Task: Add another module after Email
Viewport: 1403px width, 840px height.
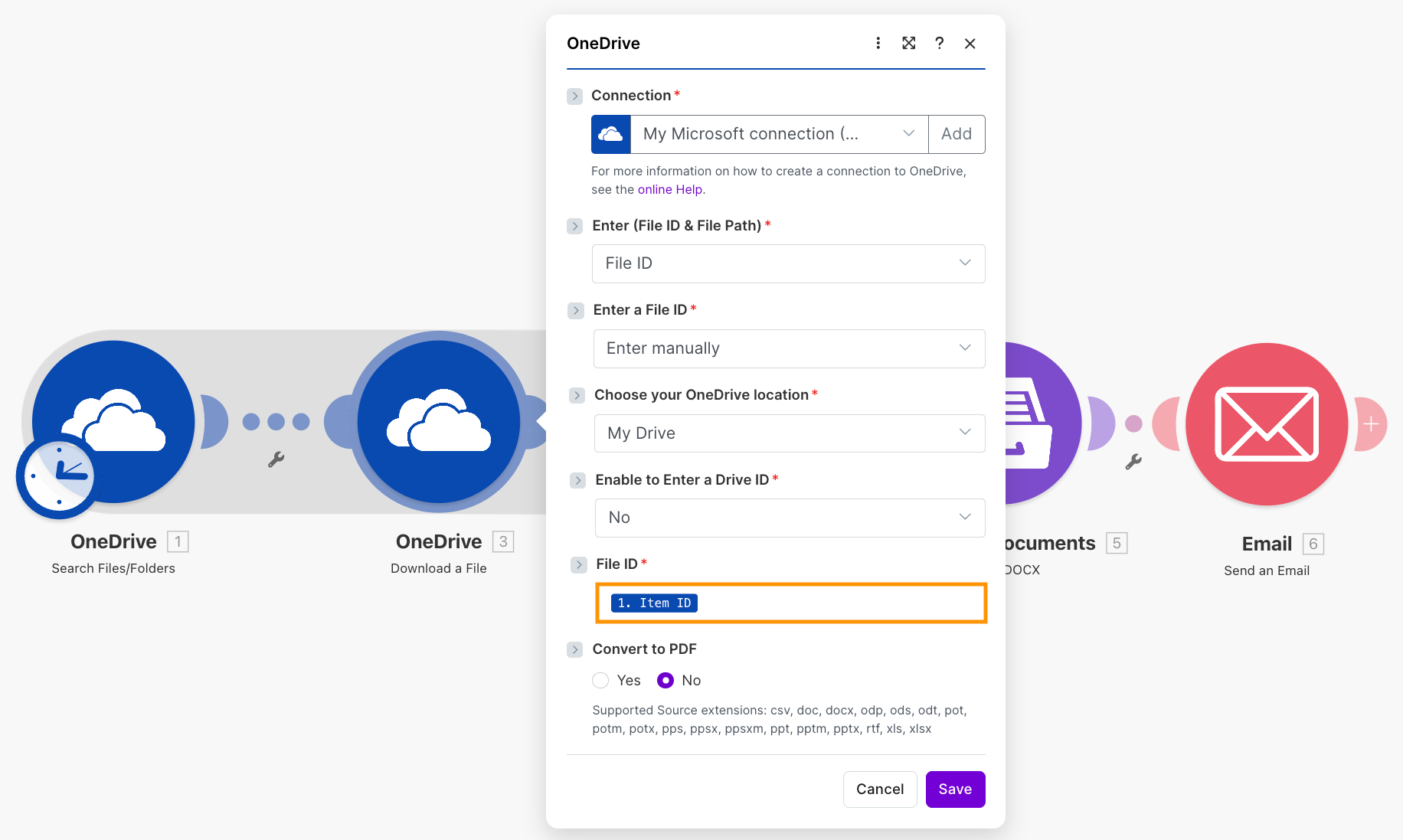Action: (1371, 423)
